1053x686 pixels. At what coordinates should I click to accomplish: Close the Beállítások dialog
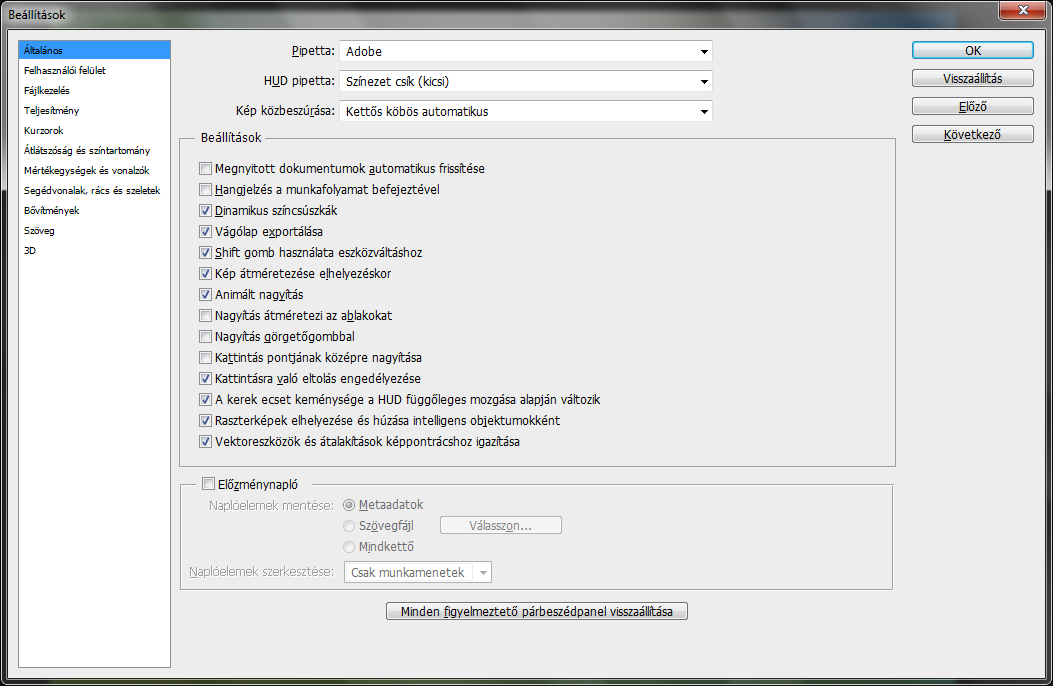1023,9
